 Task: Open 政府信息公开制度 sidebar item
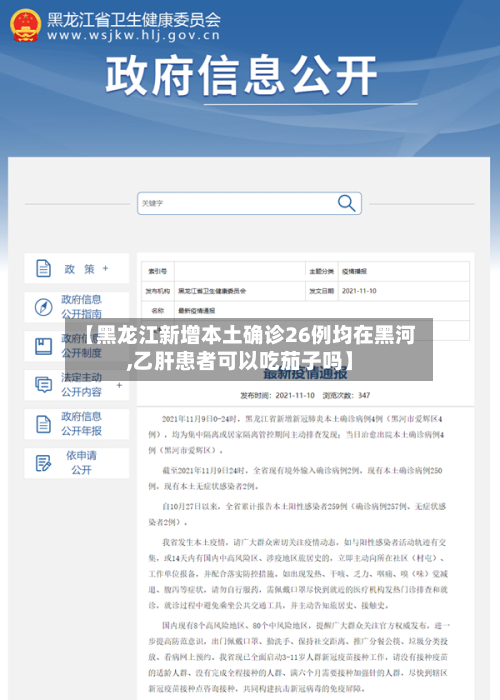point(77,346)
